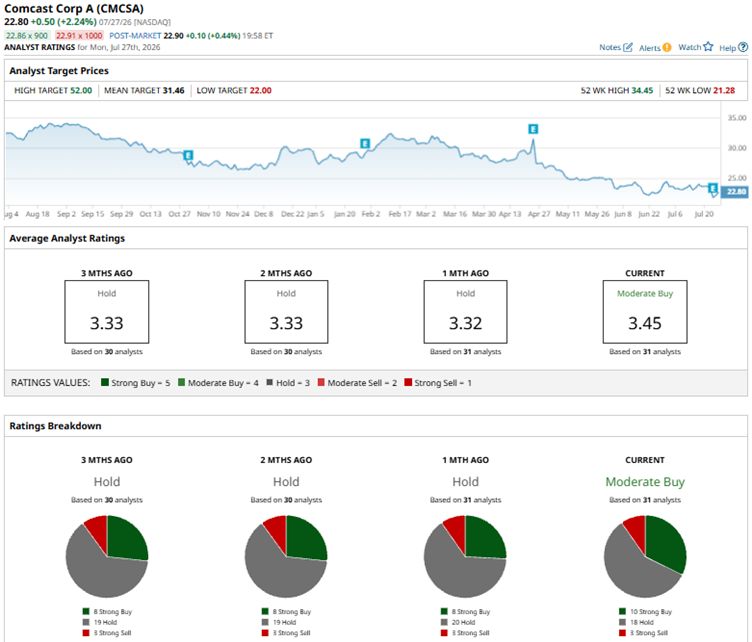The width and height of the screenshot is (752, 642).
Task: Click 52 WK HIGH 34.45 value
Action: [x=642, y=90]
